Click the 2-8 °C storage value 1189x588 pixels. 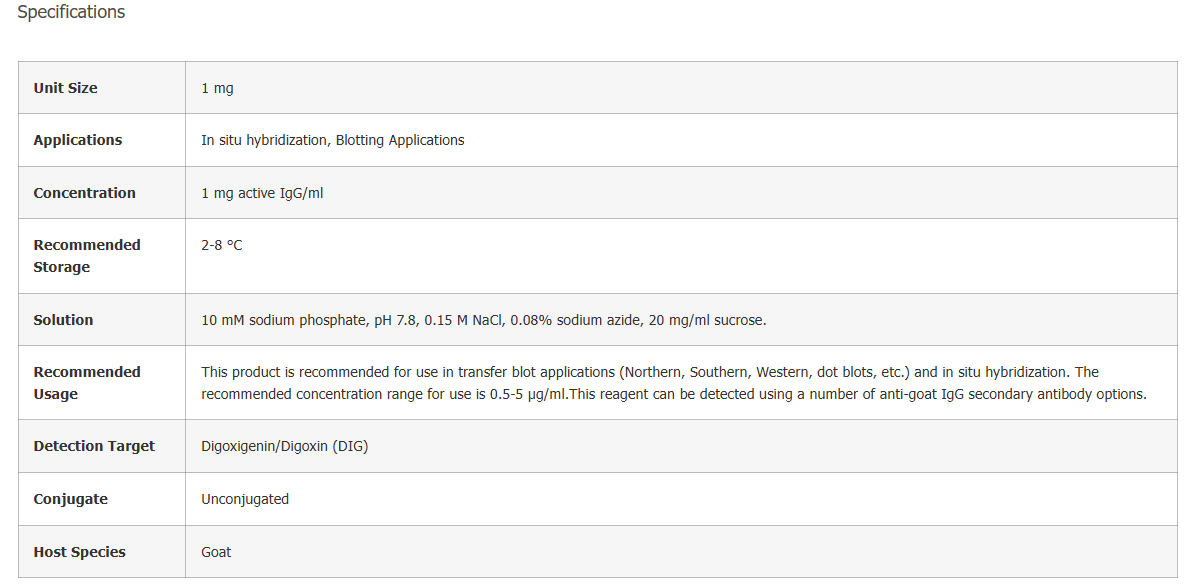pos(221,245)
